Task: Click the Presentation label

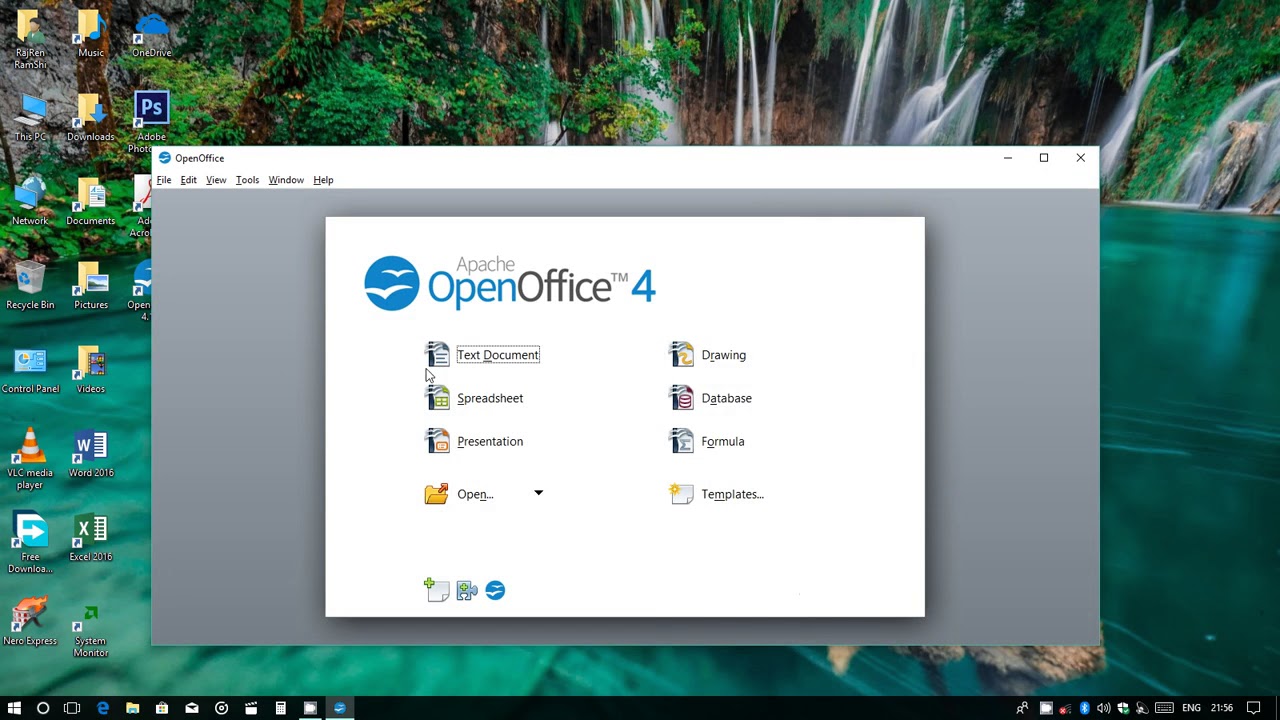Action: point(490,441)
